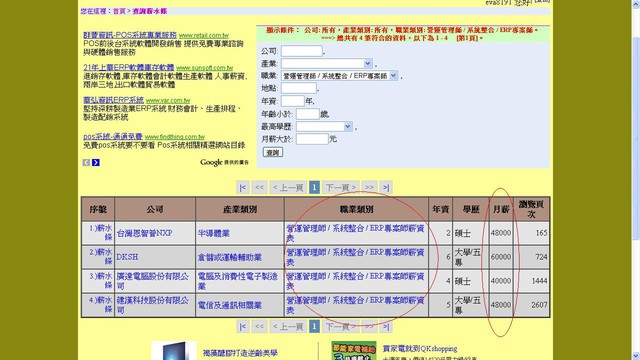Click the >> pager icon above table
Image resolution: width=640 pixels, height=360 pixels.
point(369,187)
